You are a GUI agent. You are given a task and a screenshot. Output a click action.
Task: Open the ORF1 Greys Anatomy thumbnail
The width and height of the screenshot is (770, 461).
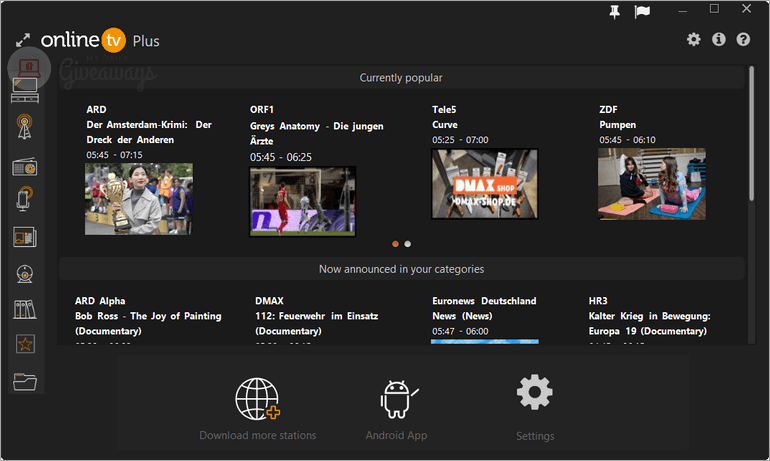[x=302, y=201]
